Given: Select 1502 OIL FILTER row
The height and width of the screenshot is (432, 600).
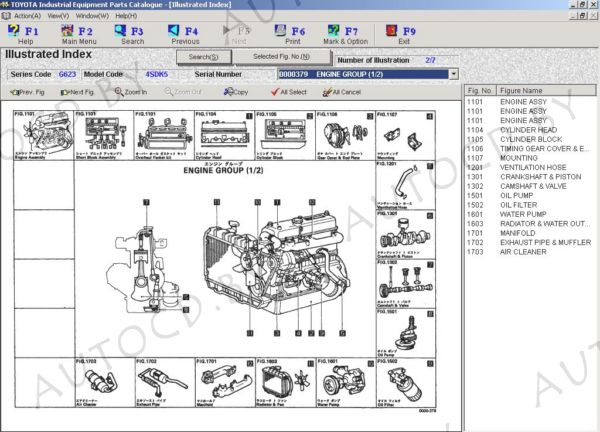Looking at the screenshot, I should 530,205.
